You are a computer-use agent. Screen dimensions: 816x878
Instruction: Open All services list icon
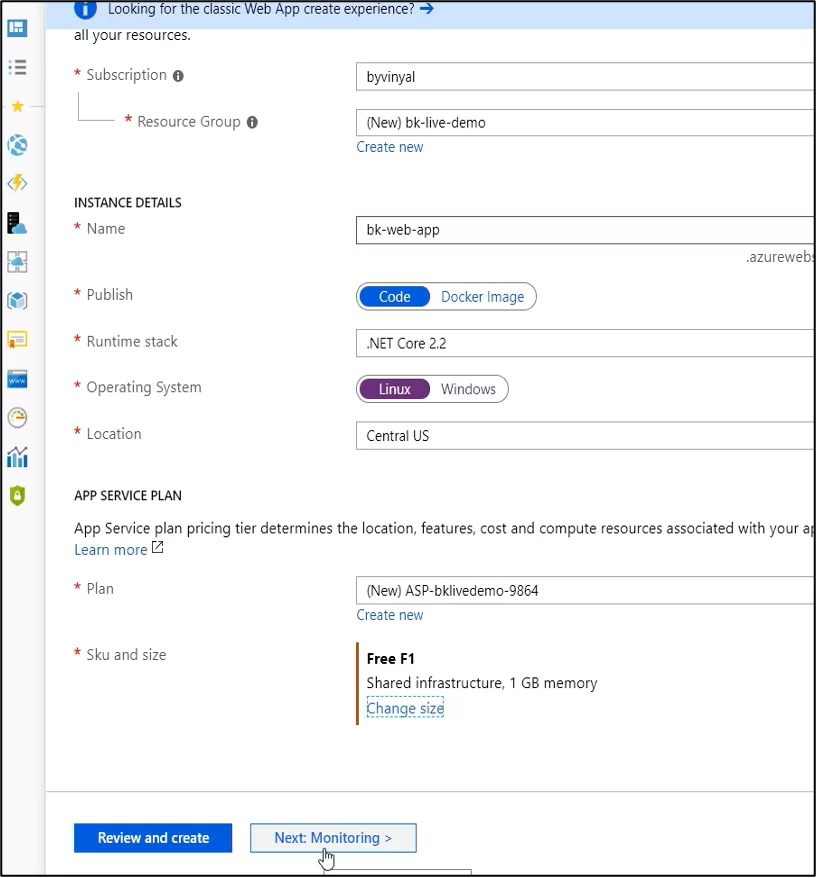point(17,67)
